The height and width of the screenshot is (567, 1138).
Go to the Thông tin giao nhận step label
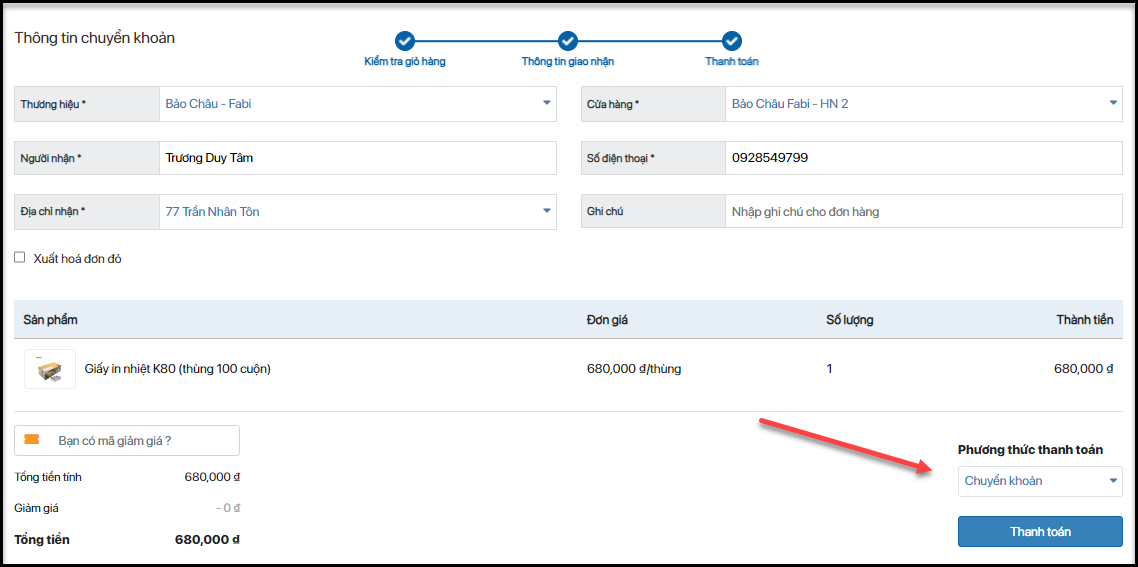tap(568, 62)
